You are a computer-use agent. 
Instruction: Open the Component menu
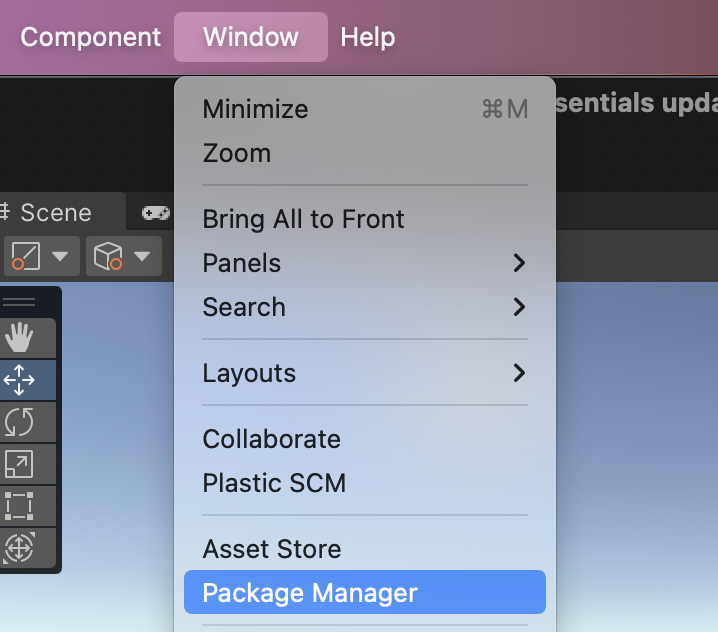[90, 37]
